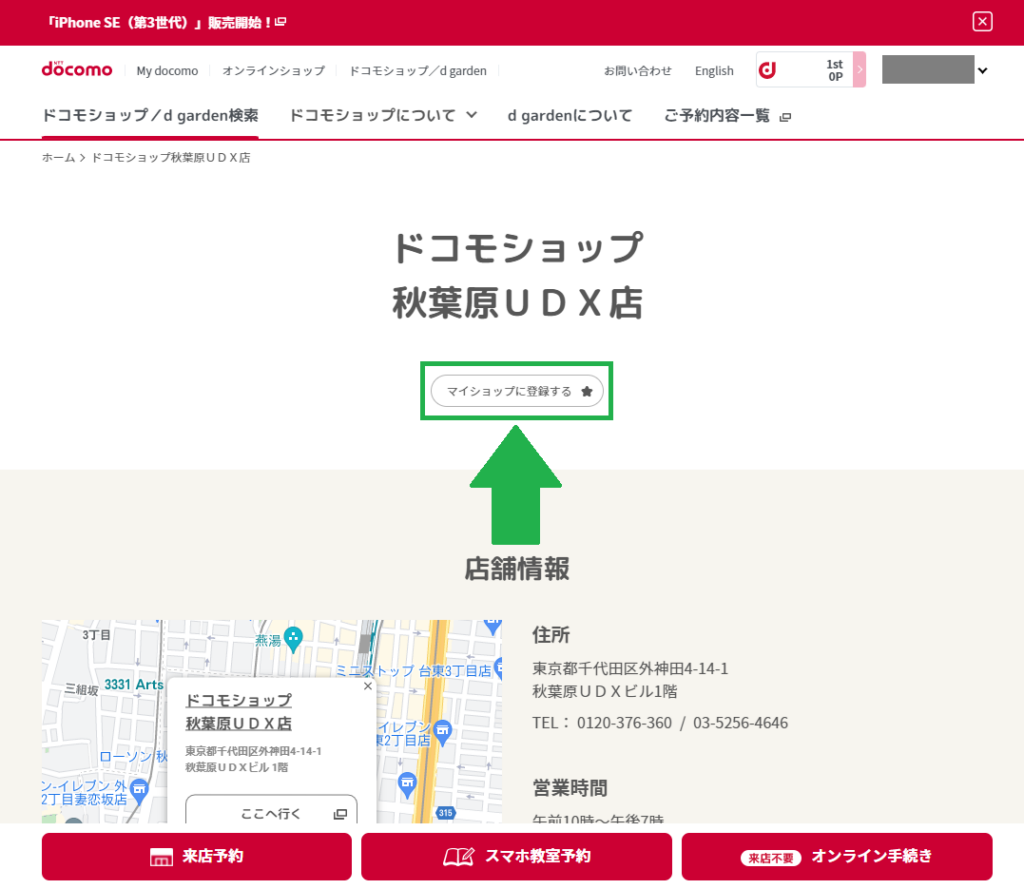Open ドコモショップ/d garden header link
This screenshot has height=889, width=1024.
coord(418,71)
